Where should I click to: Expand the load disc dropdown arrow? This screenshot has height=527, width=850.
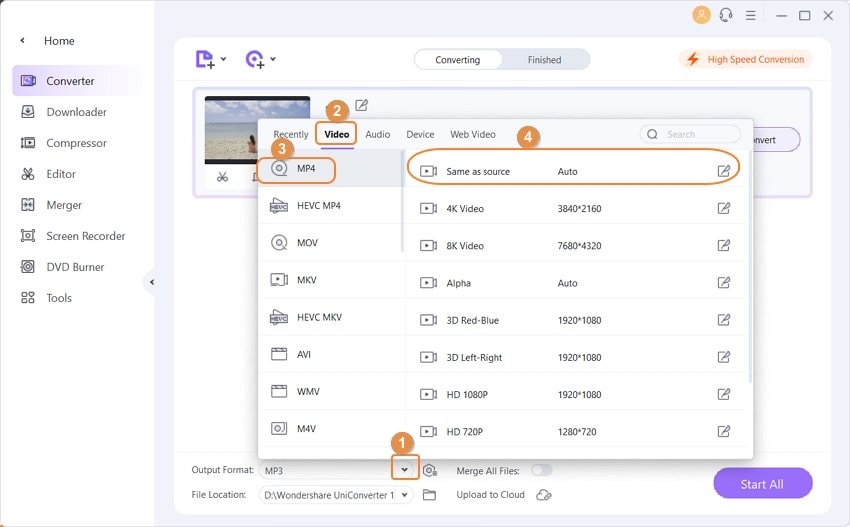pos(273,59)
